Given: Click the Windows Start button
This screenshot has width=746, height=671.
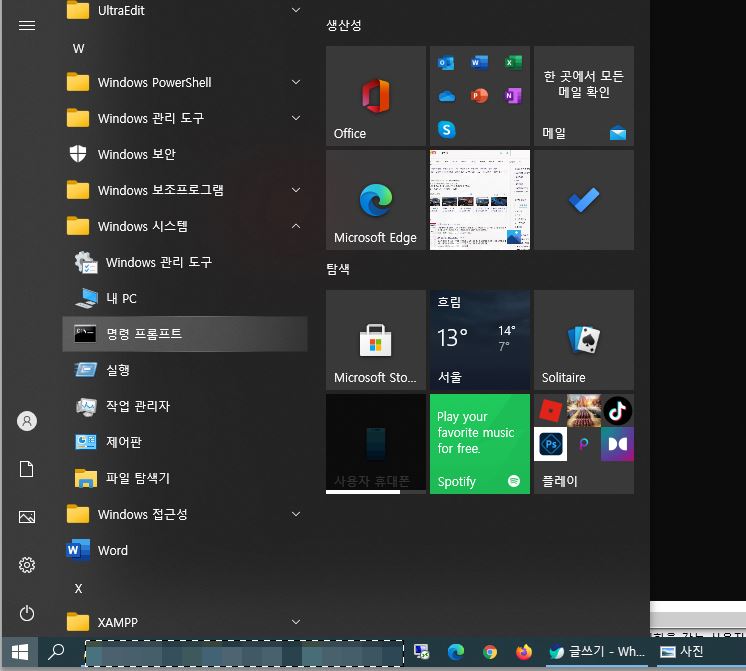Looking at the screenshot, I should click(20, 652).
